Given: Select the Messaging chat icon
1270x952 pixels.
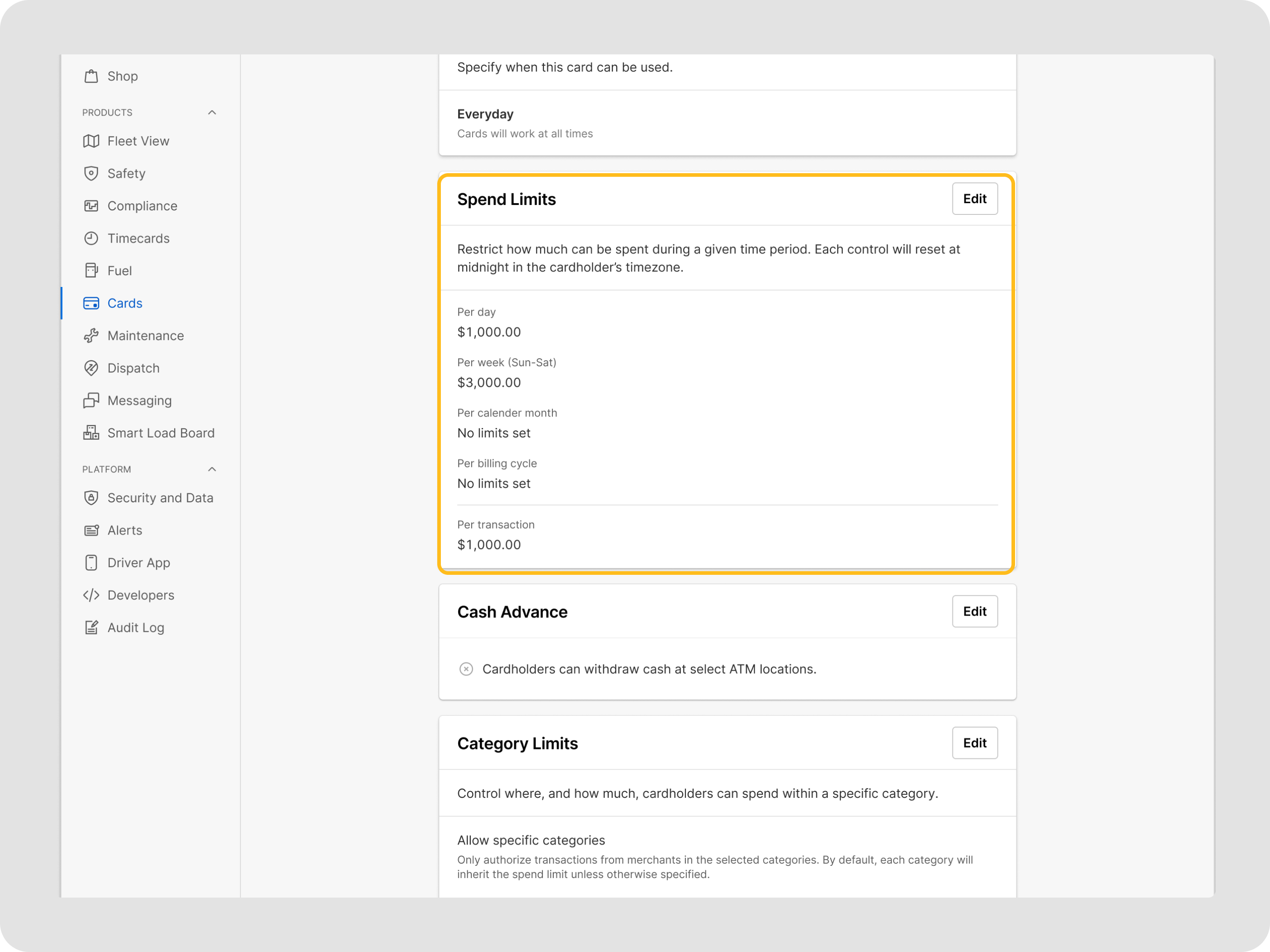Looking at the screenshot, I should [x=92, y=400].
